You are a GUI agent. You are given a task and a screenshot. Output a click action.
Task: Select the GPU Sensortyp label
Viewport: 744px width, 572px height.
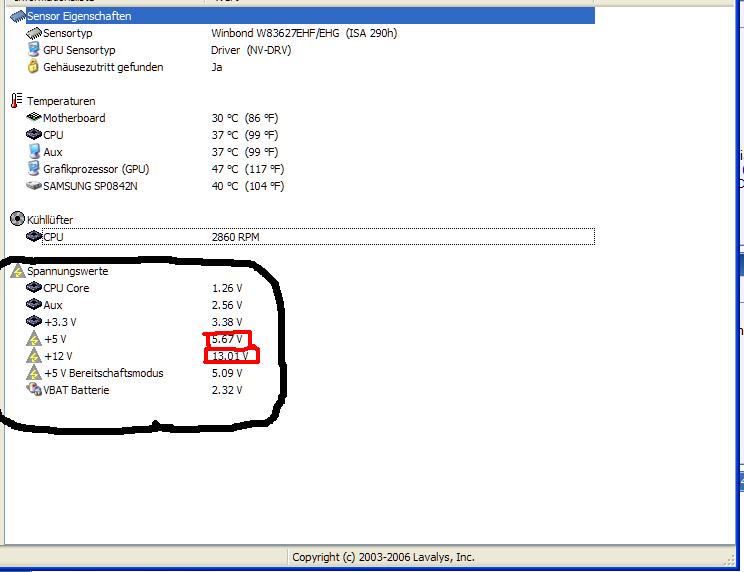tap(79, 50)
